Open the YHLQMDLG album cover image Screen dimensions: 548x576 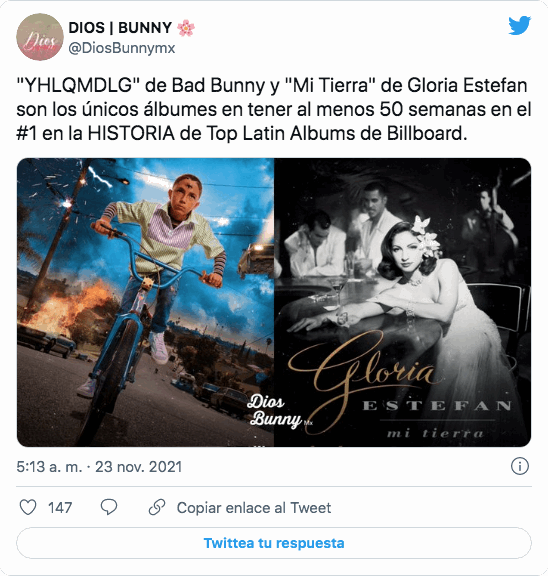[x=145, y=302]
